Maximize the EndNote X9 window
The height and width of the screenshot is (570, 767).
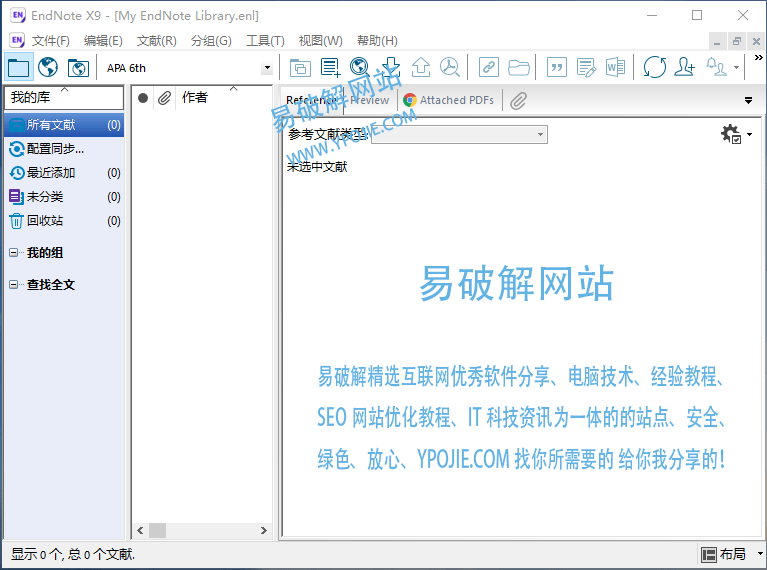click(x=697, y=15)
